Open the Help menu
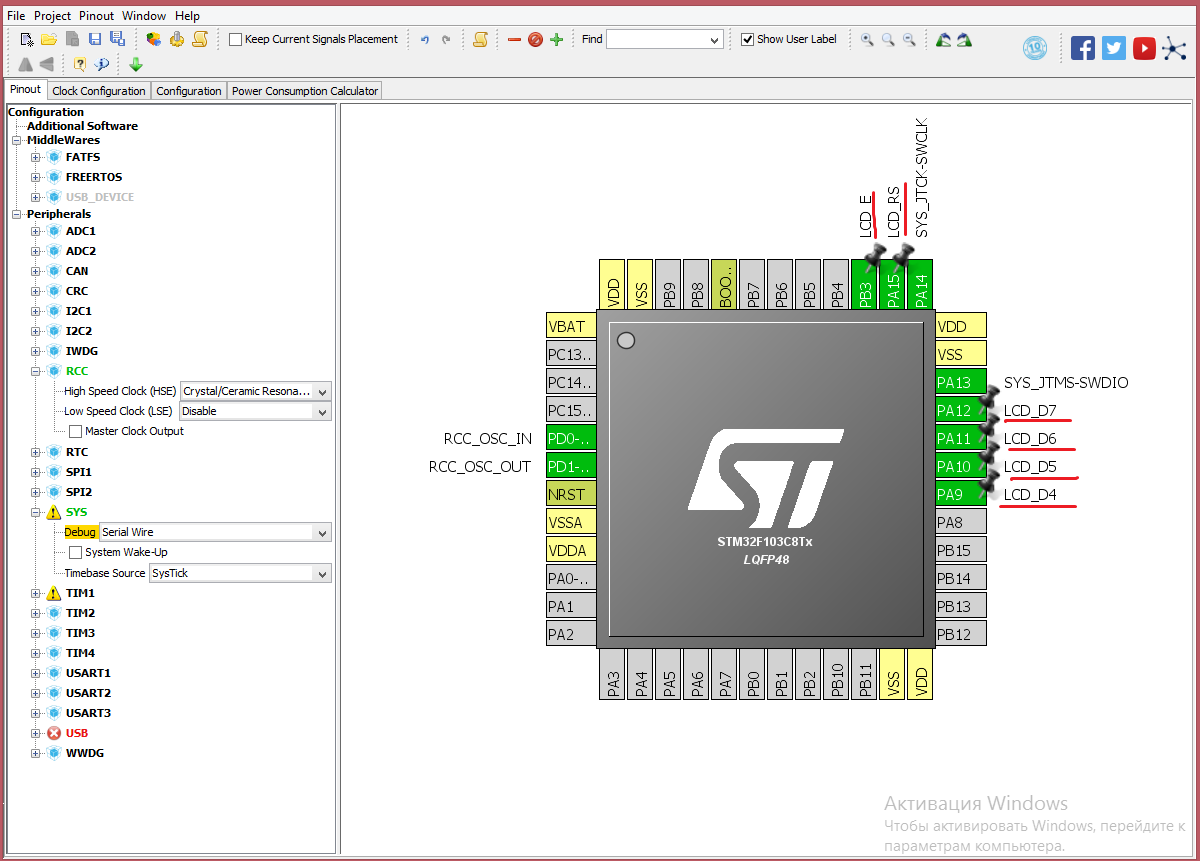 [x=187, y=16]
